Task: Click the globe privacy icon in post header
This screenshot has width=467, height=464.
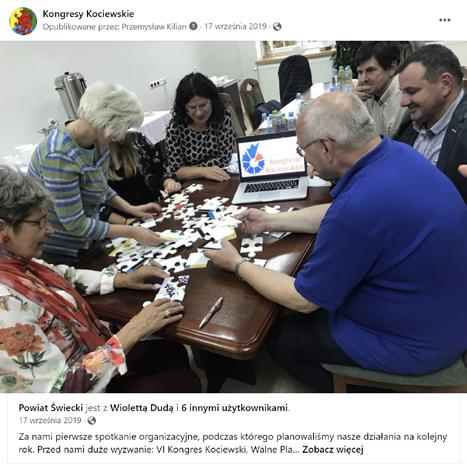Action: click(277, 26)
